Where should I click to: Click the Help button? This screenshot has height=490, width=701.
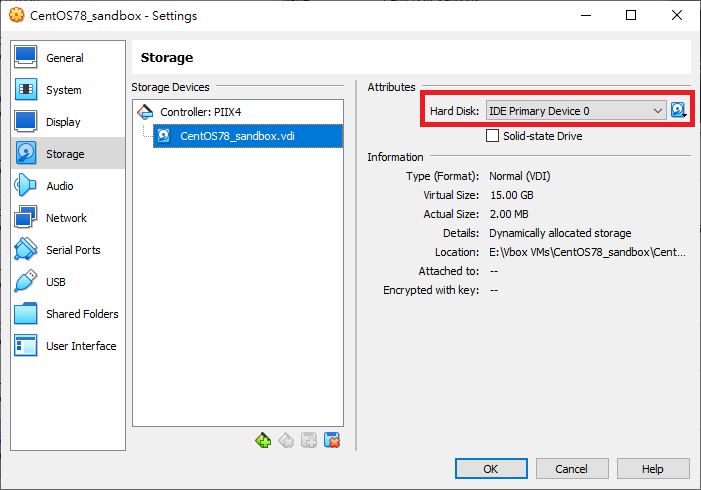point(652,468)
